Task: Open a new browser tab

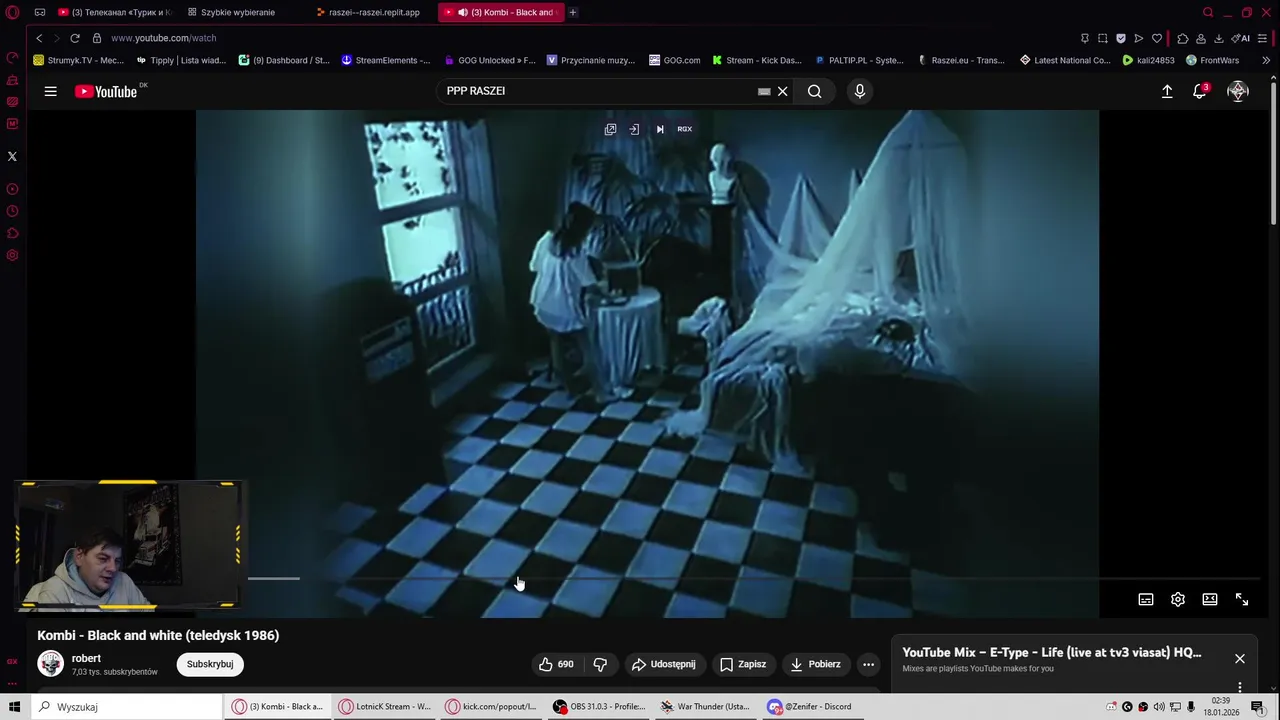Action: (573, 12)
